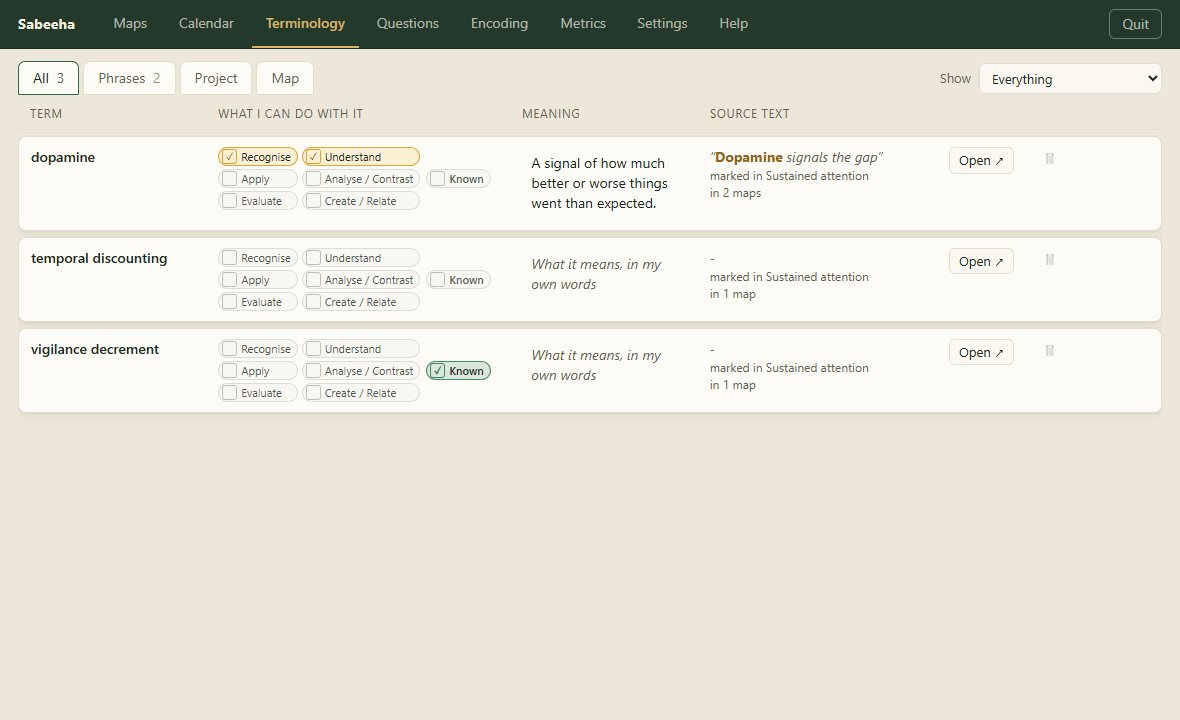
Task: Select the All terms tab
Action: (x=48, y=78)
